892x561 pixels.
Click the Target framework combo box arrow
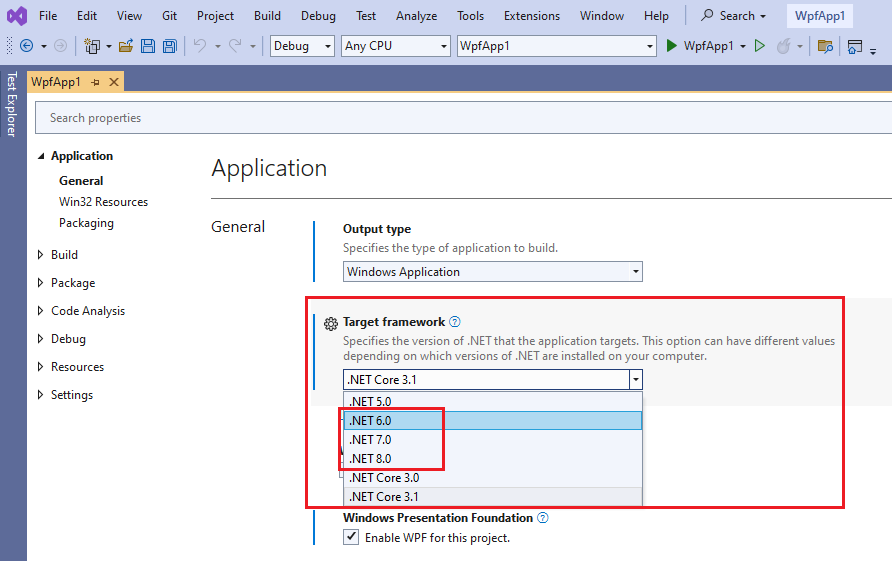(x=636, y=380)
